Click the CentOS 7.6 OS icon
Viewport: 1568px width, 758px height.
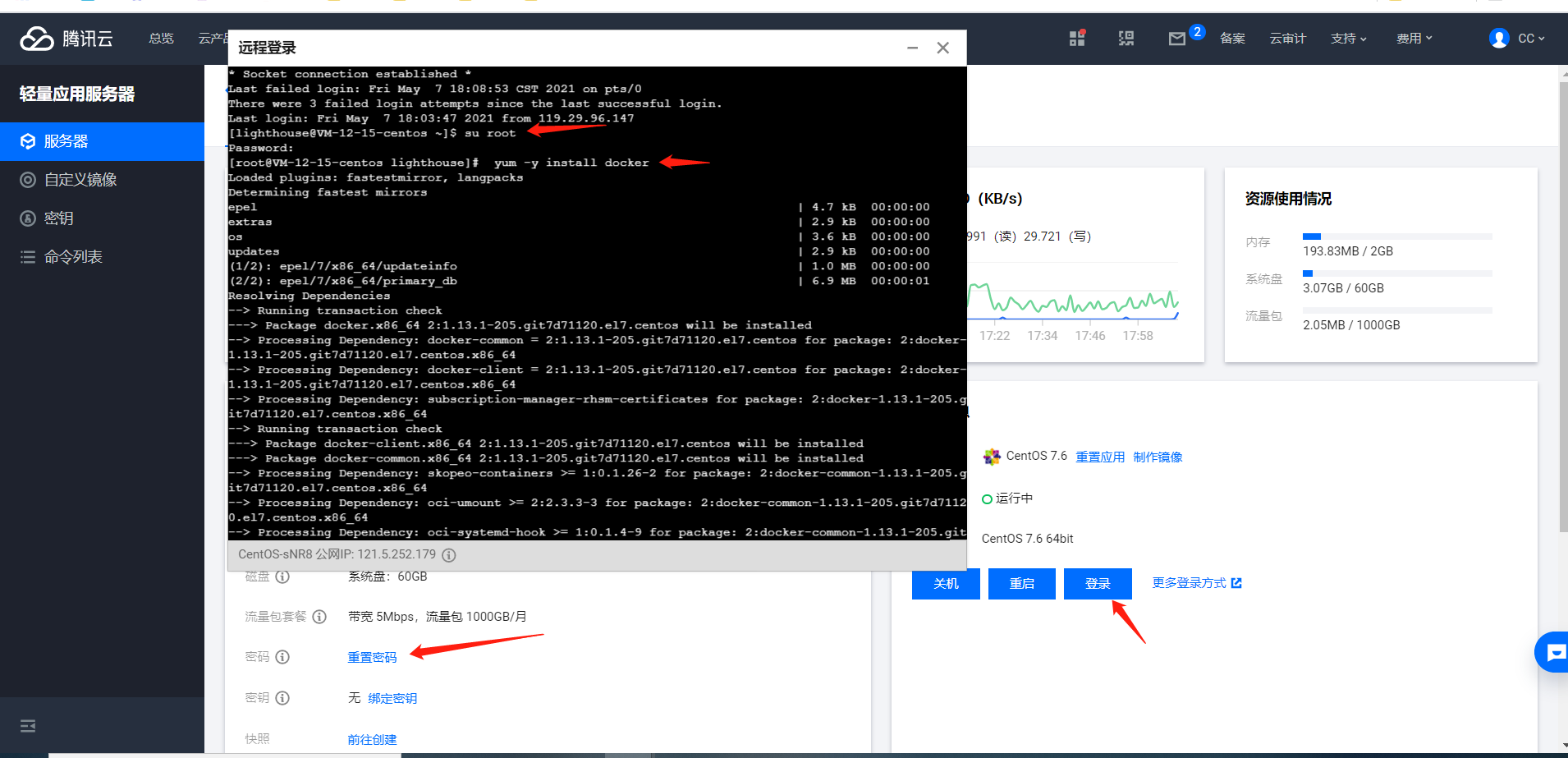point(992,456)
